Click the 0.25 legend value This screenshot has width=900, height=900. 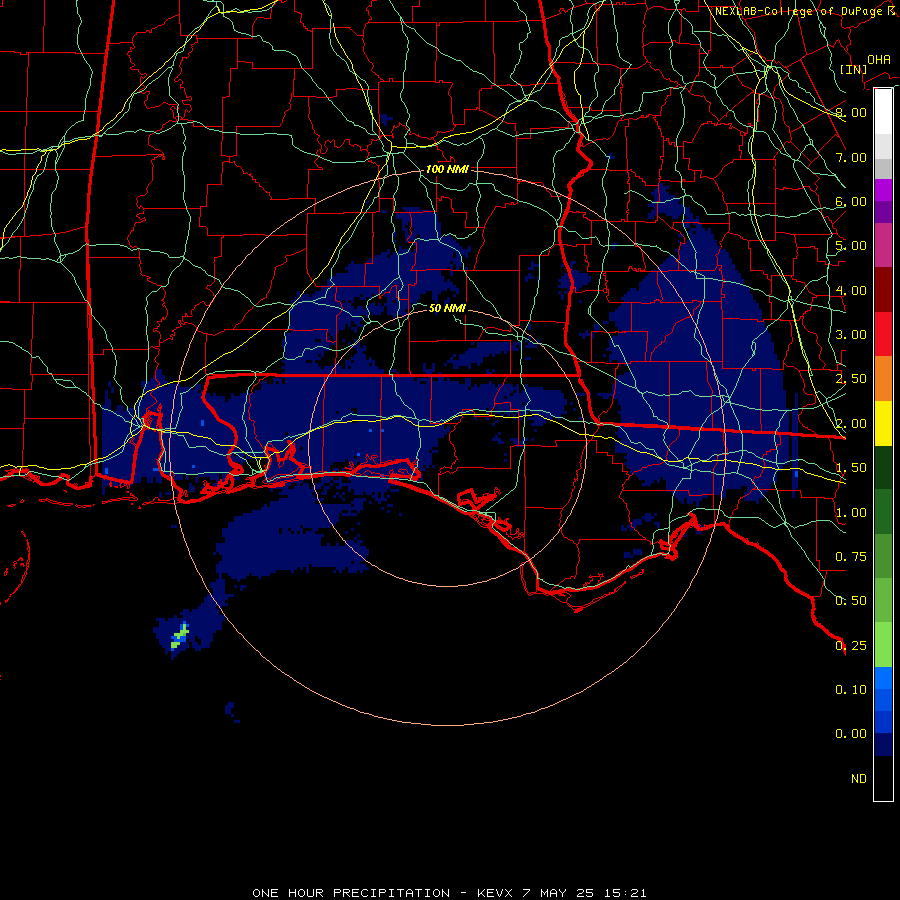pyautogui.click(x=851, y=646)
